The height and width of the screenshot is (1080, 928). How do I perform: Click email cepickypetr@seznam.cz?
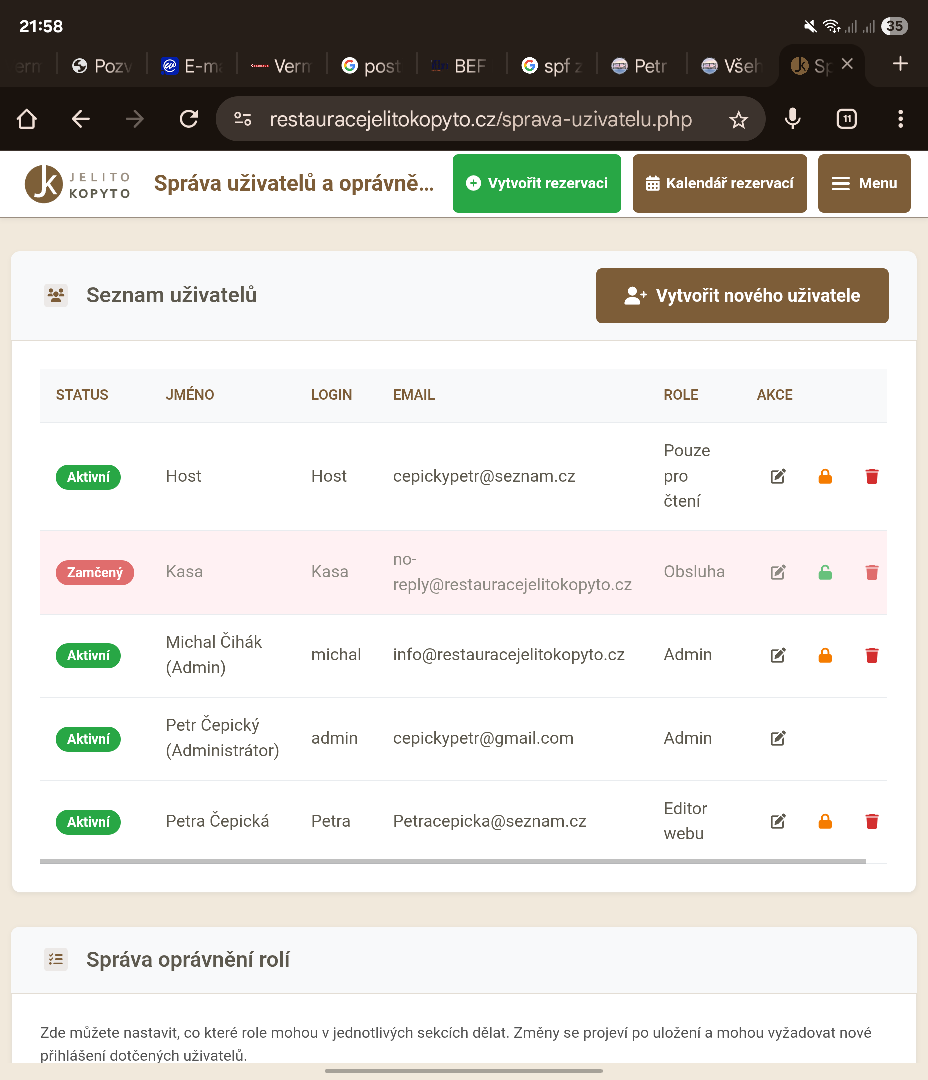[484, 477]
